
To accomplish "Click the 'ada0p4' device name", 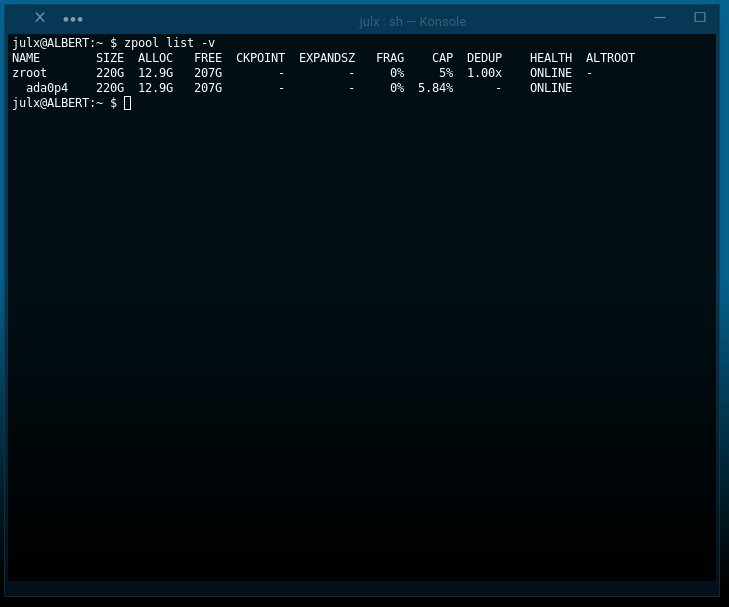I will 47,88.
